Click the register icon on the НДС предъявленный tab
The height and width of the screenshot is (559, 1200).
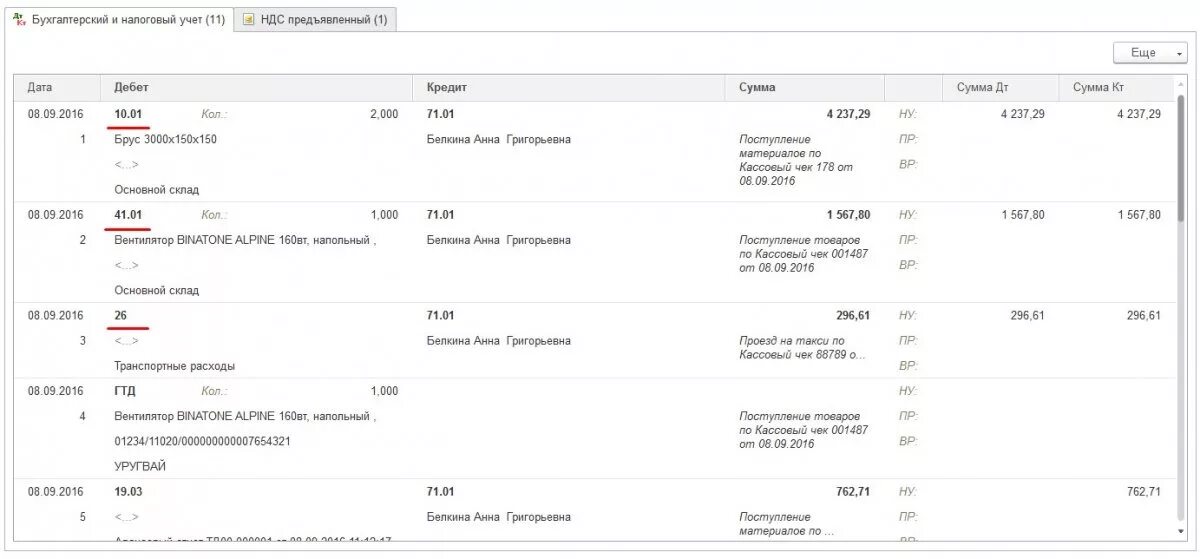pos(248,19)
